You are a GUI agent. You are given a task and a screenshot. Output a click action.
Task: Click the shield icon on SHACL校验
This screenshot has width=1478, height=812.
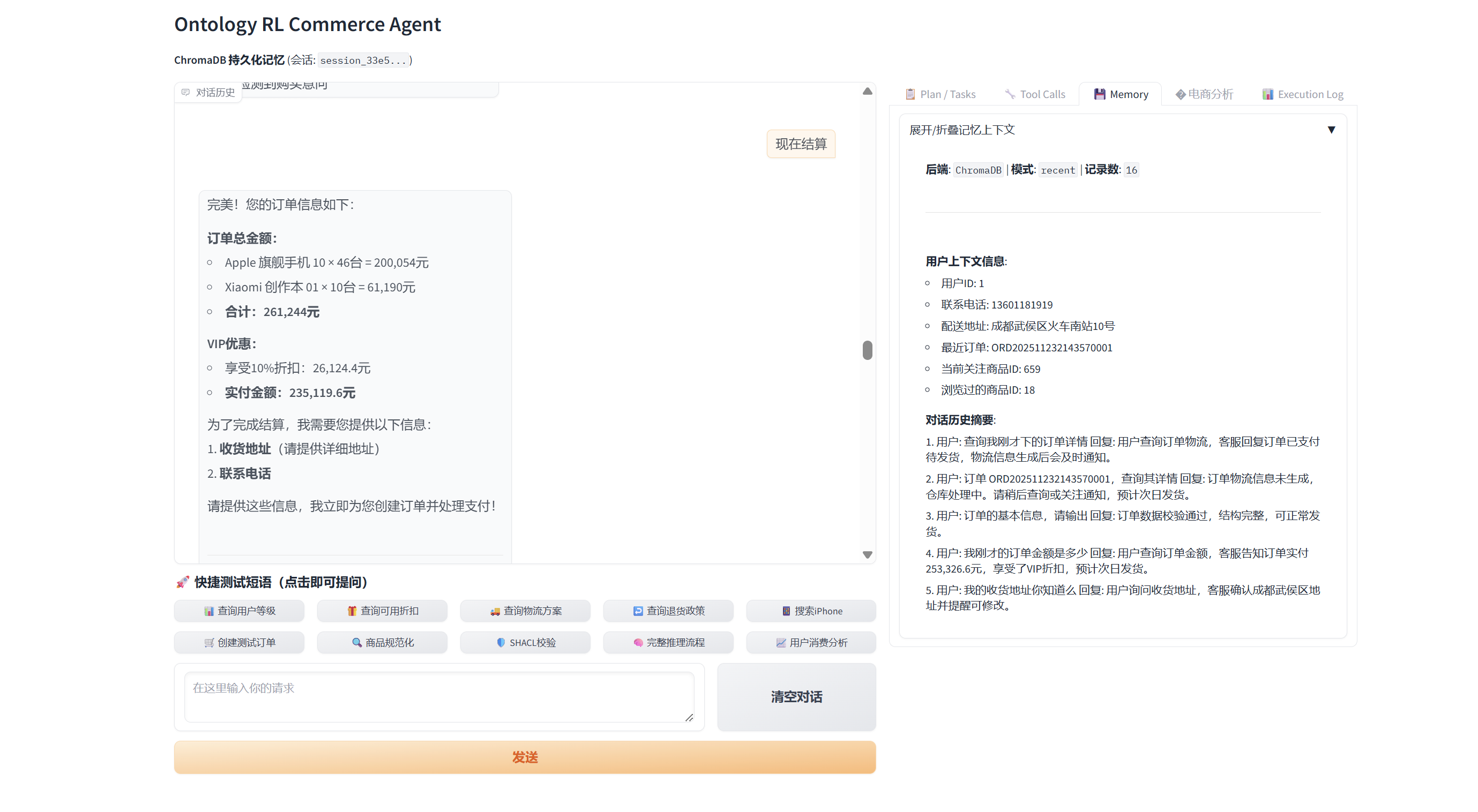point(501,643)
